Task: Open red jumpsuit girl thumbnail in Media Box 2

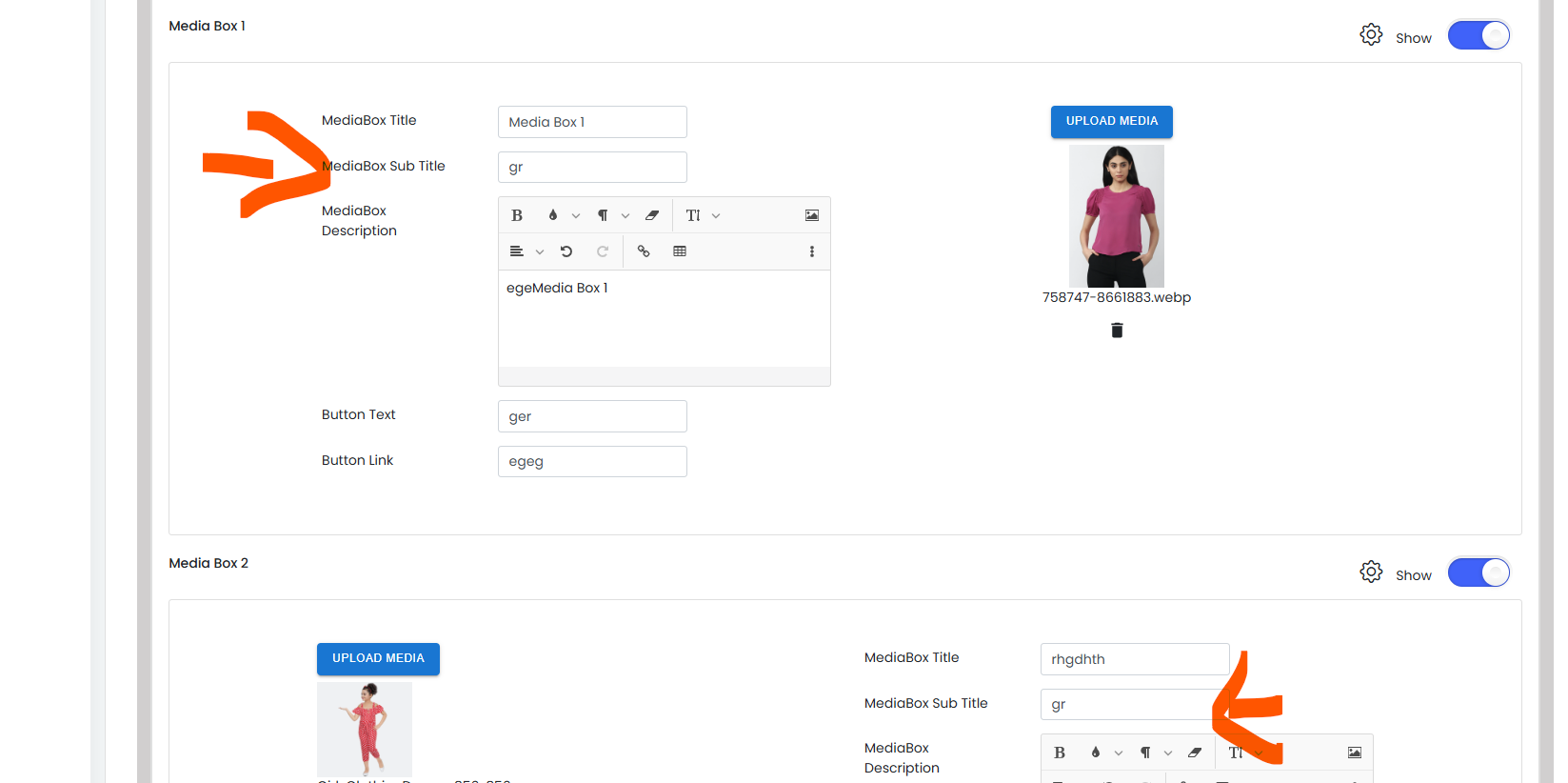Action: (365, 730)
